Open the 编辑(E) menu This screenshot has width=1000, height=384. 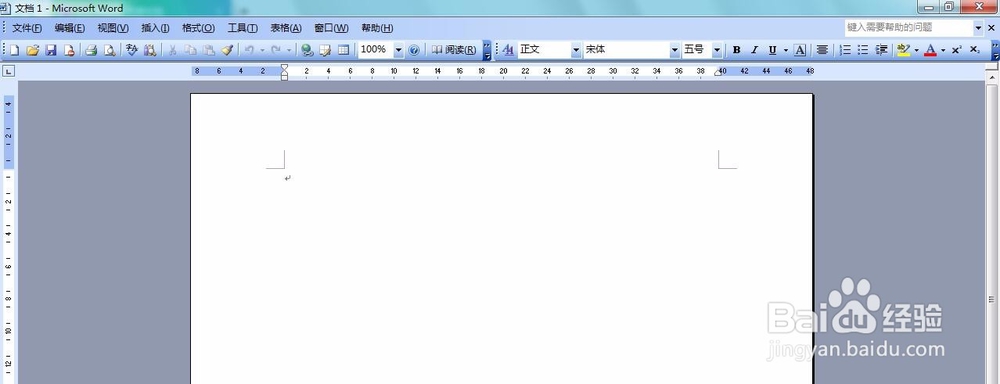click(x=70, y=28)
